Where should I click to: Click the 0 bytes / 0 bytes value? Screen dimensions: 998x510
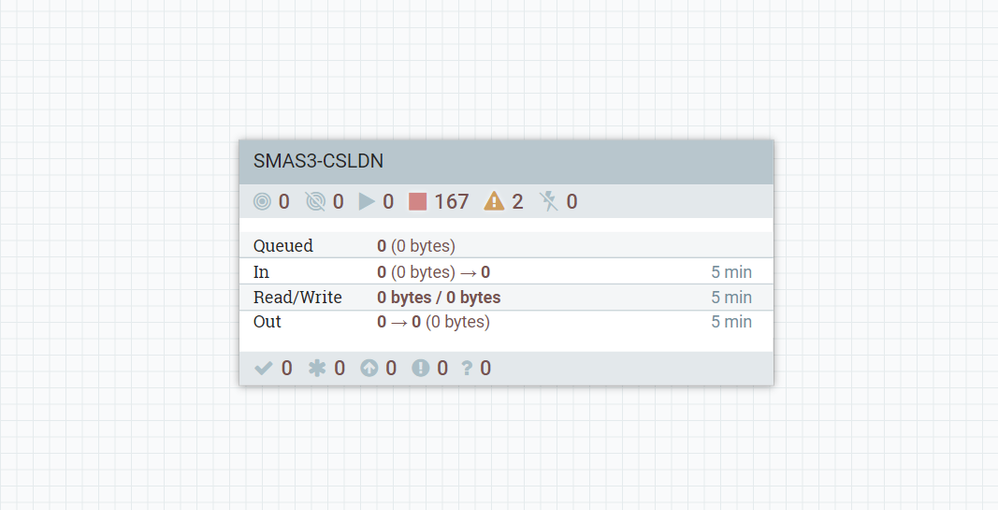(439, 297)
